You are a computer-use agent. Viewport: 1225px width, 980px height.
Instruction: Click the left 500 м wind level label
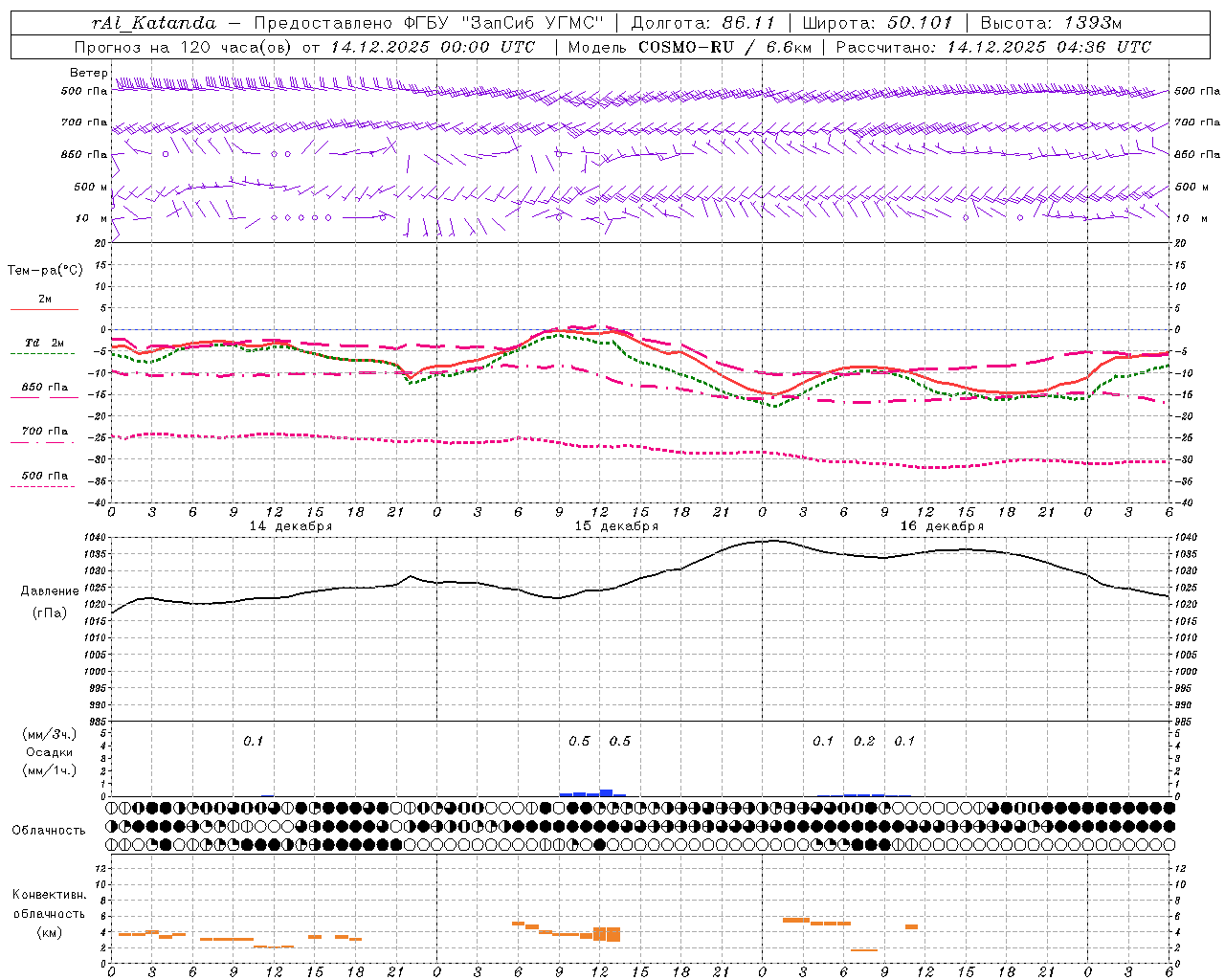pos(91,187)
